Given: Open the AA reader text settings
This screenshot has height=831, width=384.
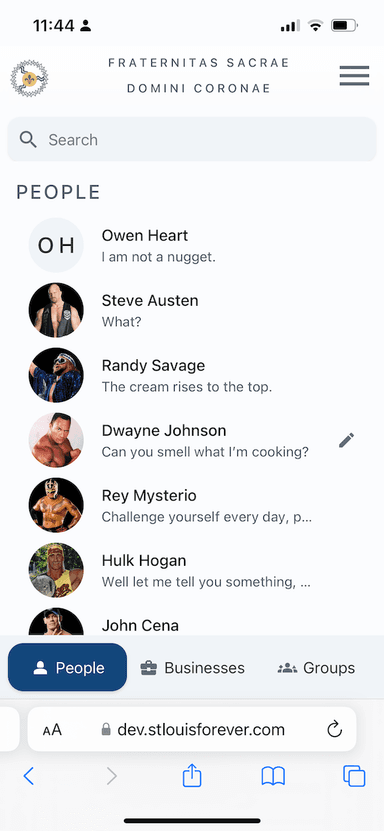Looking at the screenshot, I should click(x=52, y=730).
